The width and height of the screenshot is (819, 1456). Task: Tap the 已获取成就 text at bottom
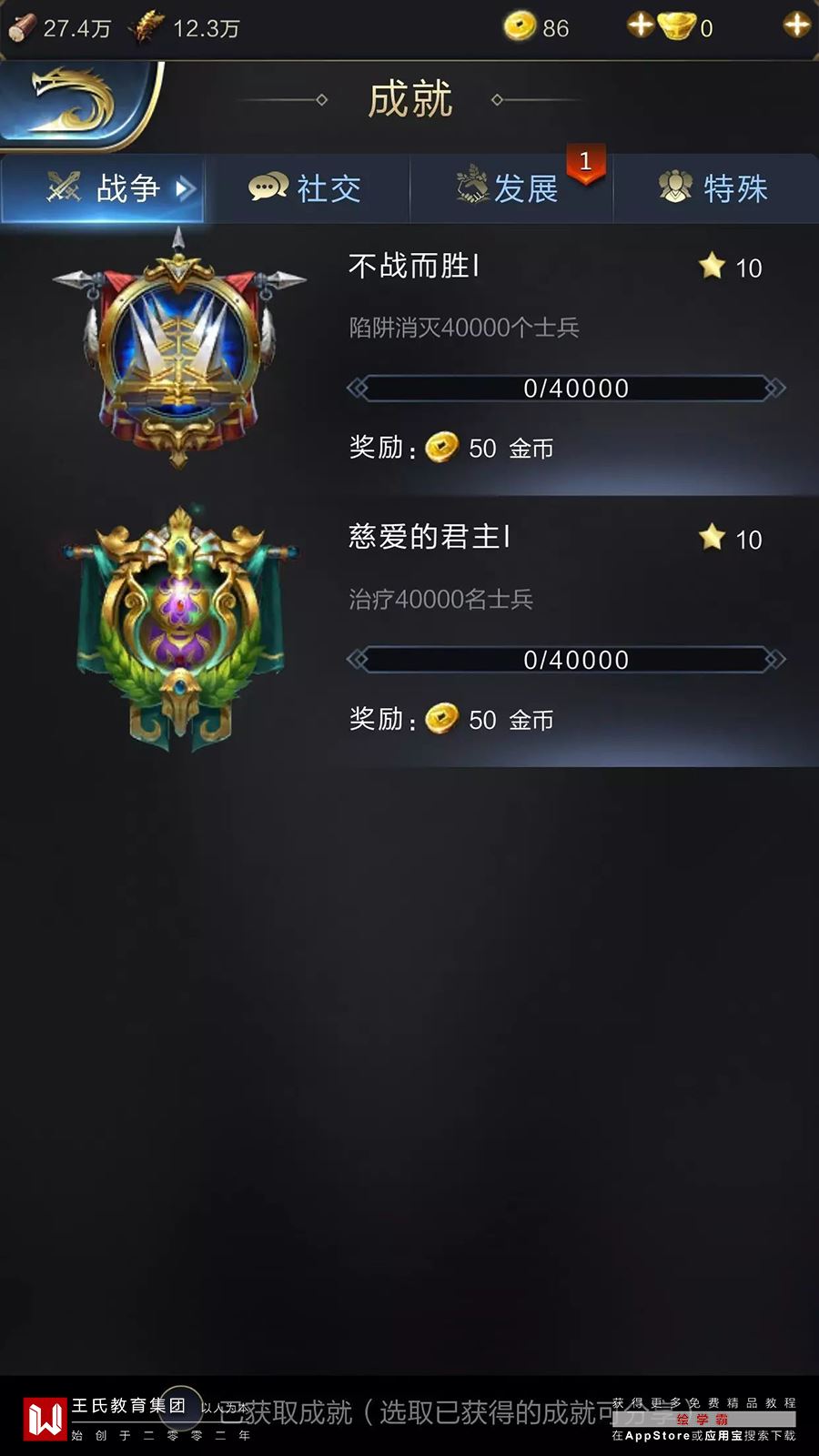click(x=285, y=1412)
